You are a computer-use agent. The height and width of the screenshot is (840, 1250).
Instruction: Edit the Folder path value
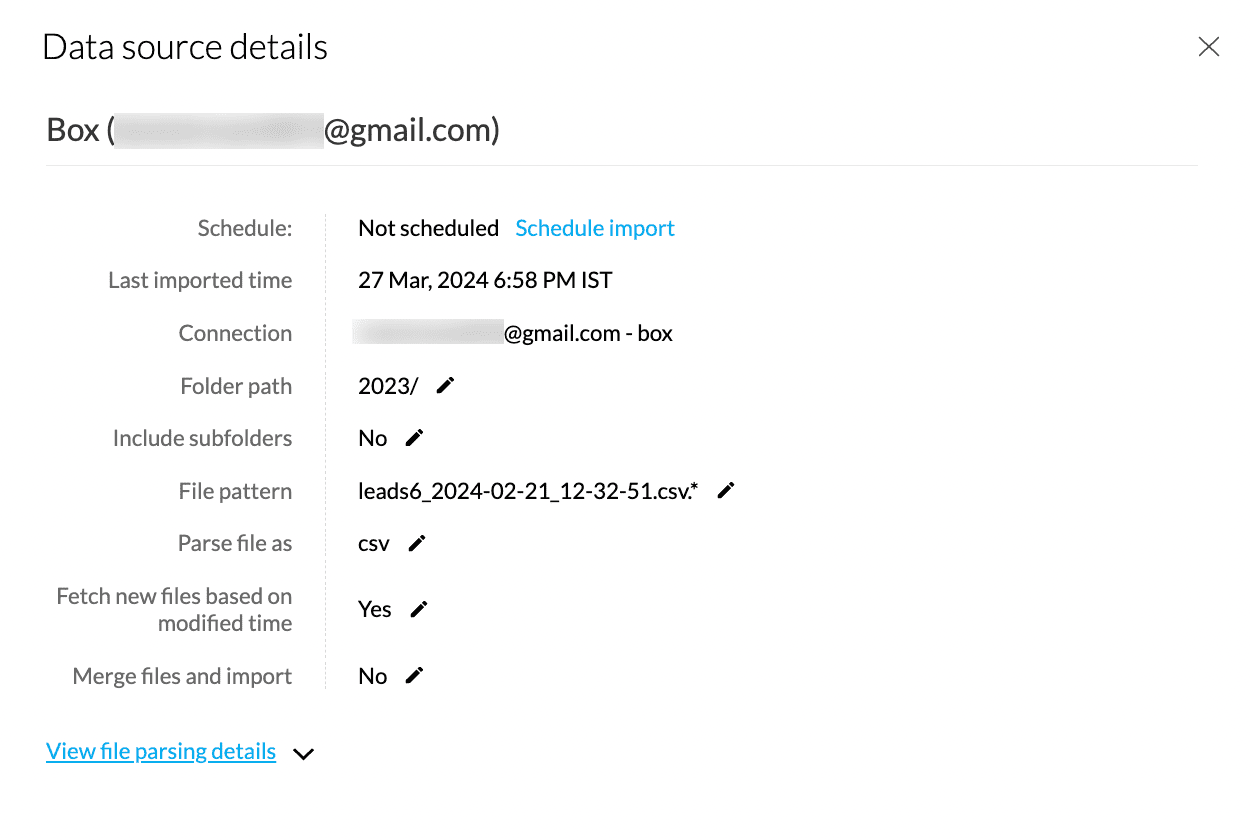pyautogui.click(x=446, y=386)
